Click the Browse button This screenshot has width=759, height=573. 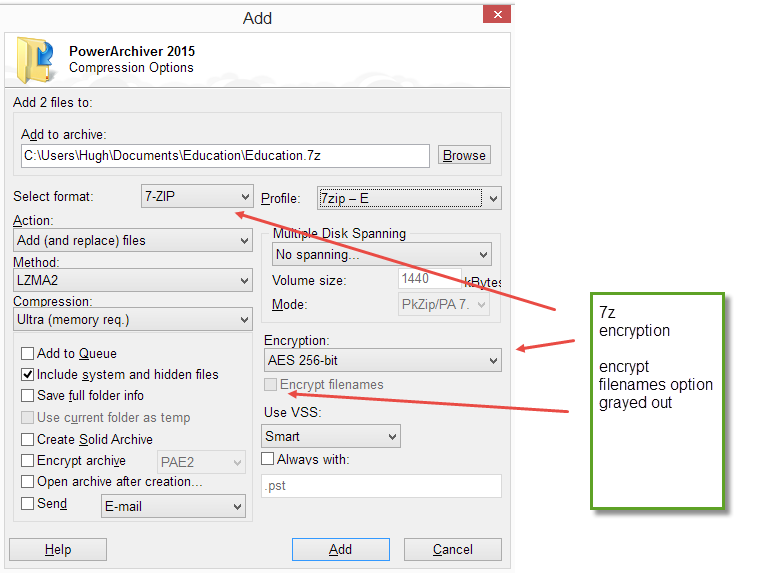click(464, 155)
